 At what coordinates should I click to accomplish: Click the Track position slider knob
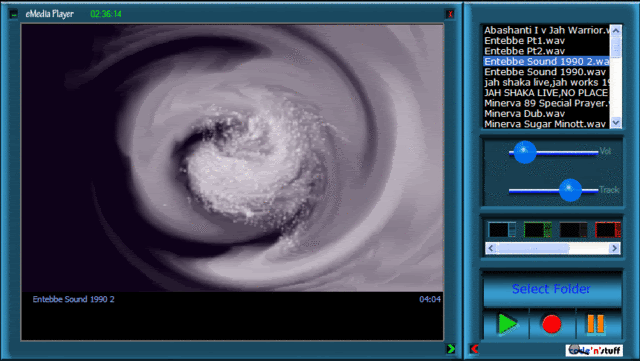(570, 190)
